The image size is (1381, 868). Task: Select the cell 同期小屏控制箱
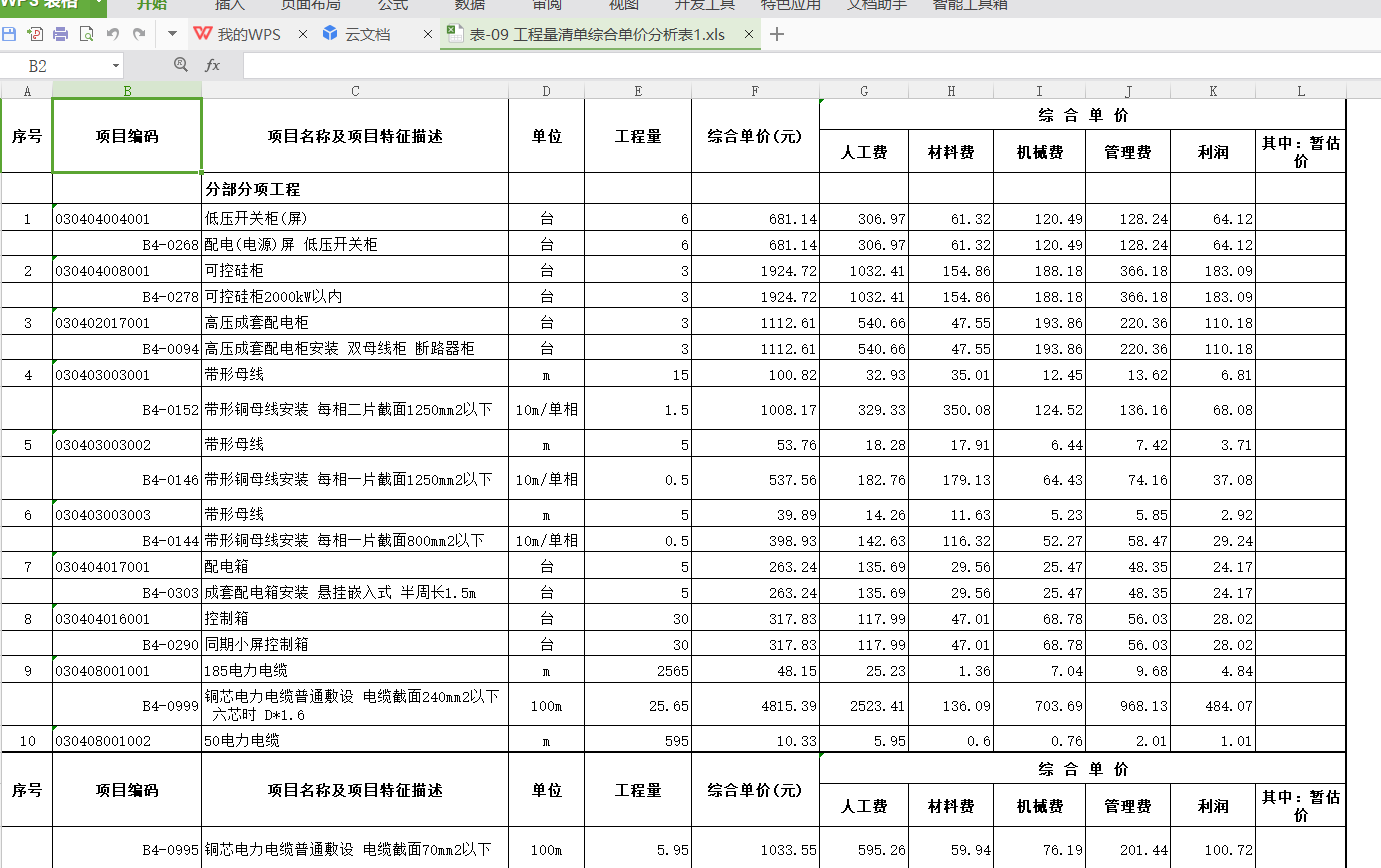[x=355, y=645]
